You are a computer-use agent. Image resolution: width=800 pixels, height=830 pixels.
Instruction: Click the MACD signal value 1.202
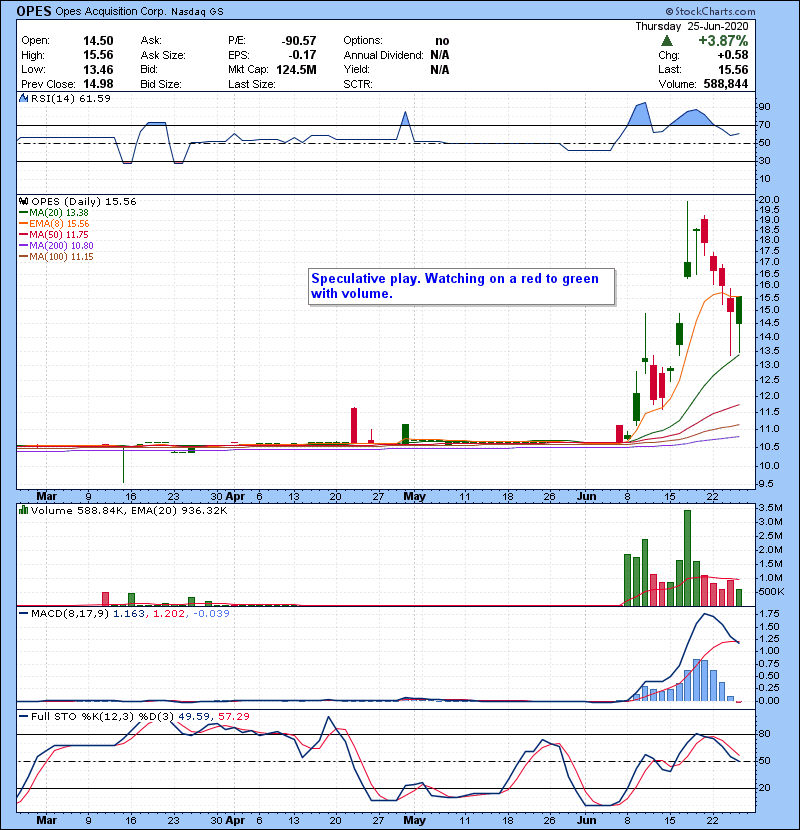click(169, 614)
